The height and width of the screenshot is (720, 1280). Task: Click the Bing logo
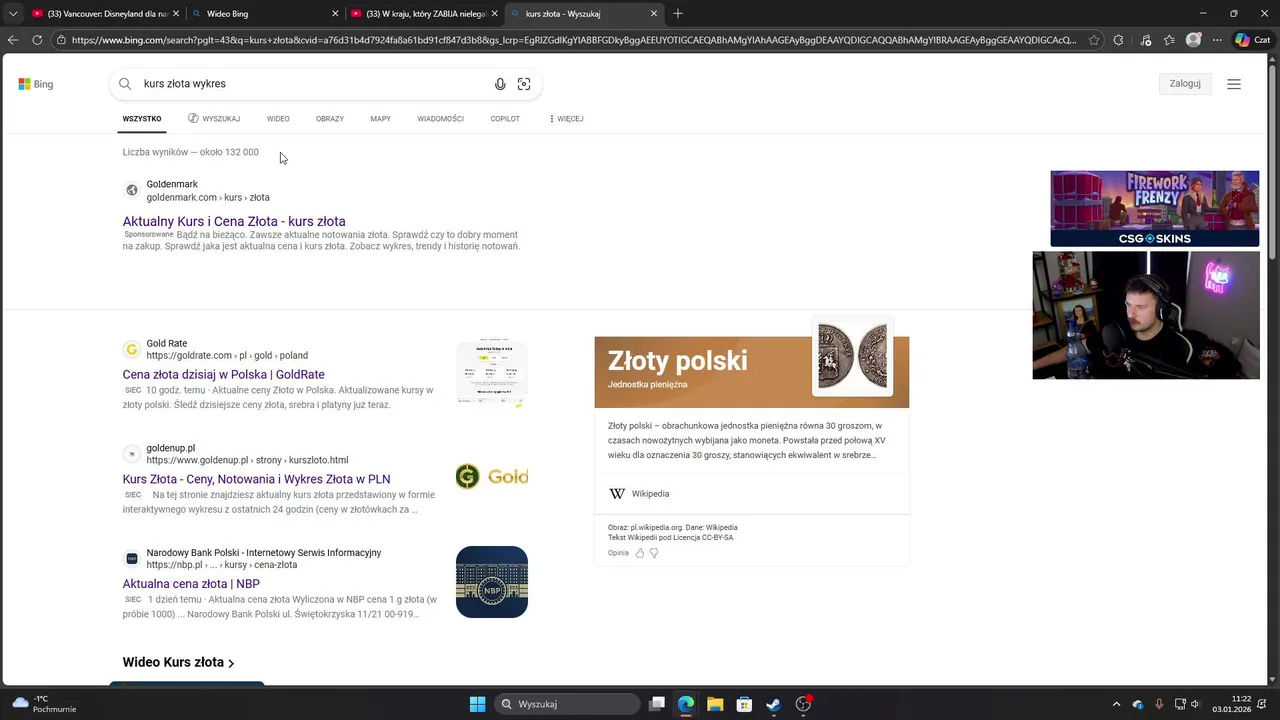click(x=36, y=84)
